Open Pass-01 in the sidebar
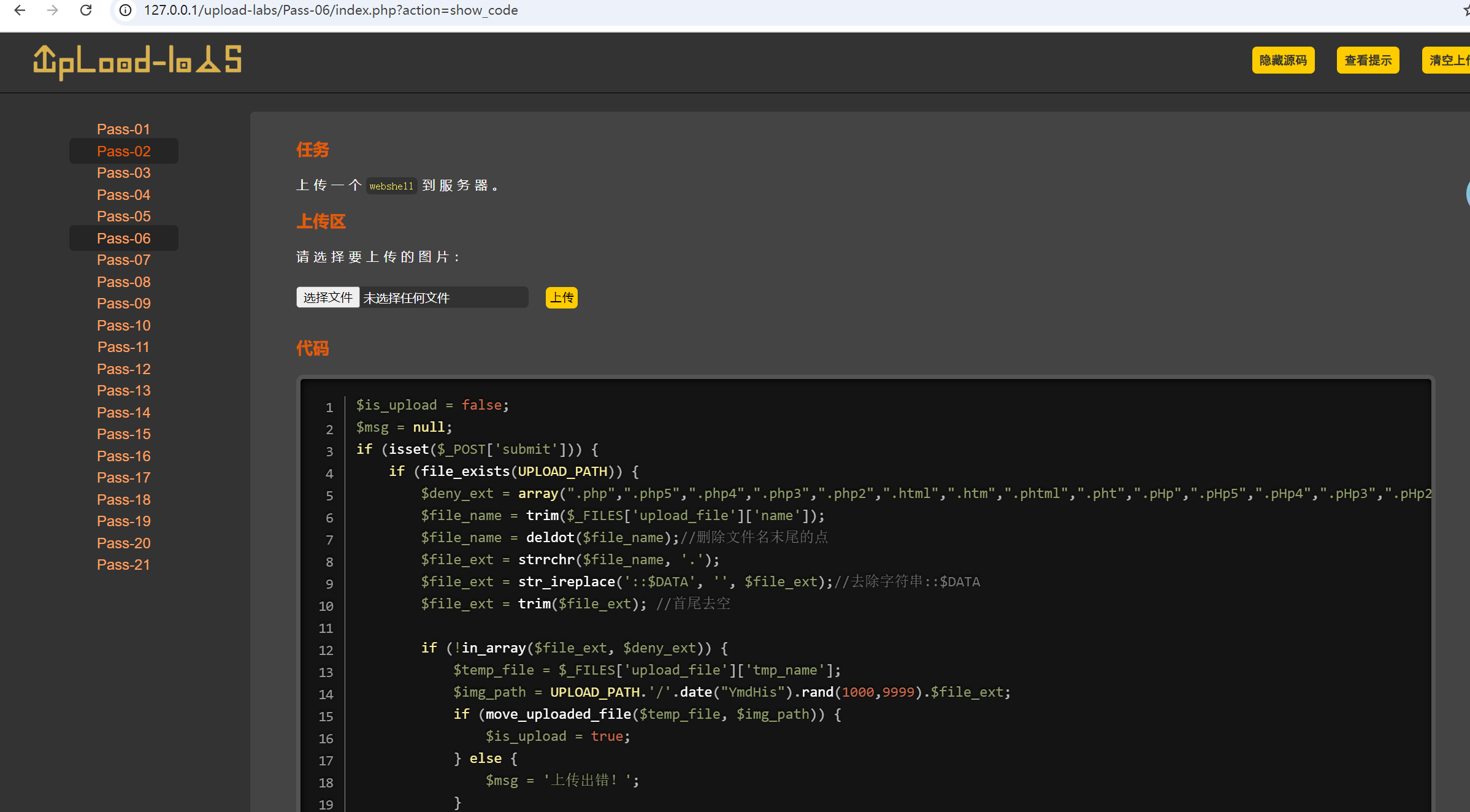Screen dimensions: 1470x812 (123, 129)
